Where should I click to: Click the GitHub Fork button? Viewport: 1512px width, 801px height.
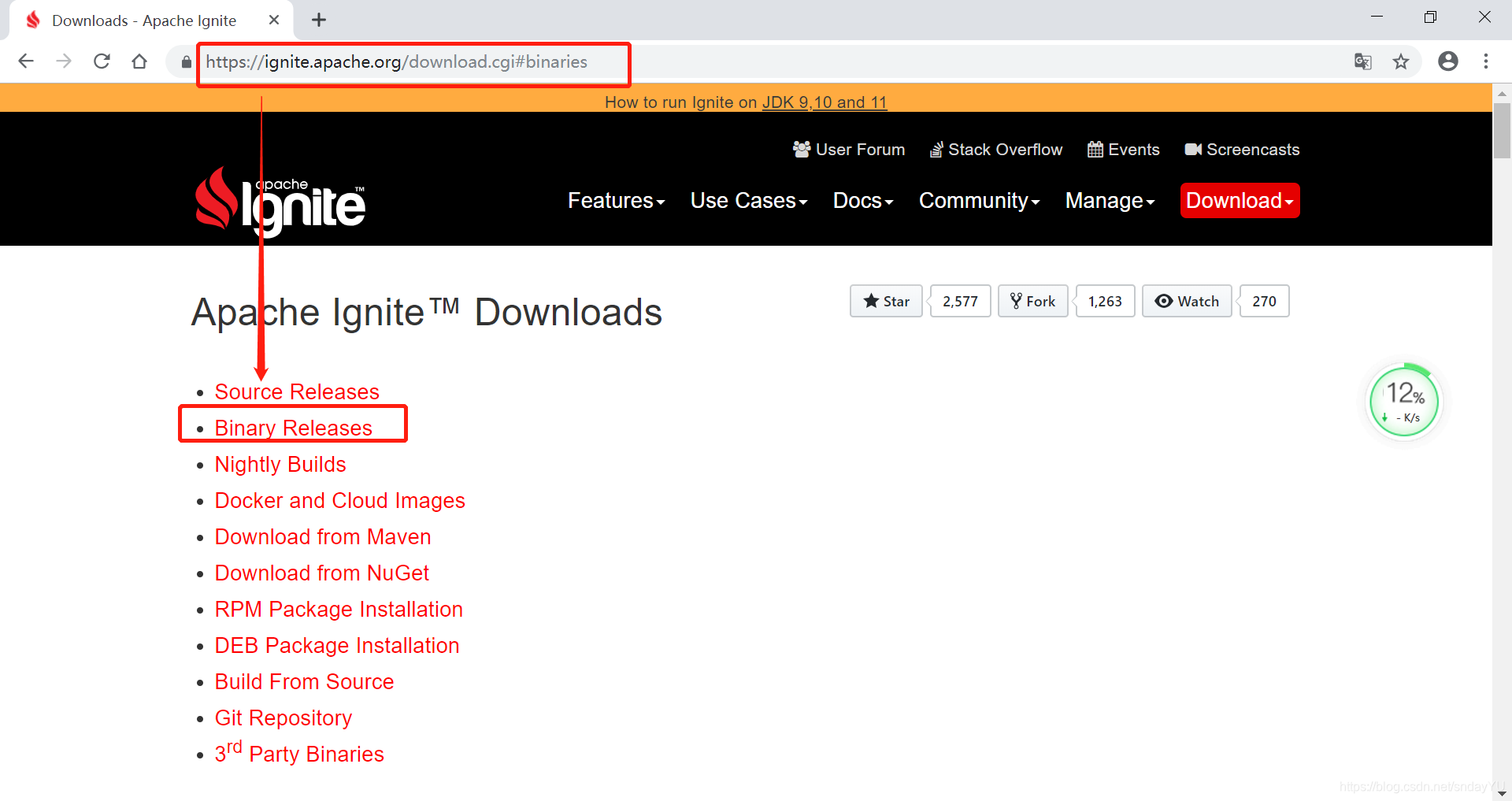(x=1032, y=301)
